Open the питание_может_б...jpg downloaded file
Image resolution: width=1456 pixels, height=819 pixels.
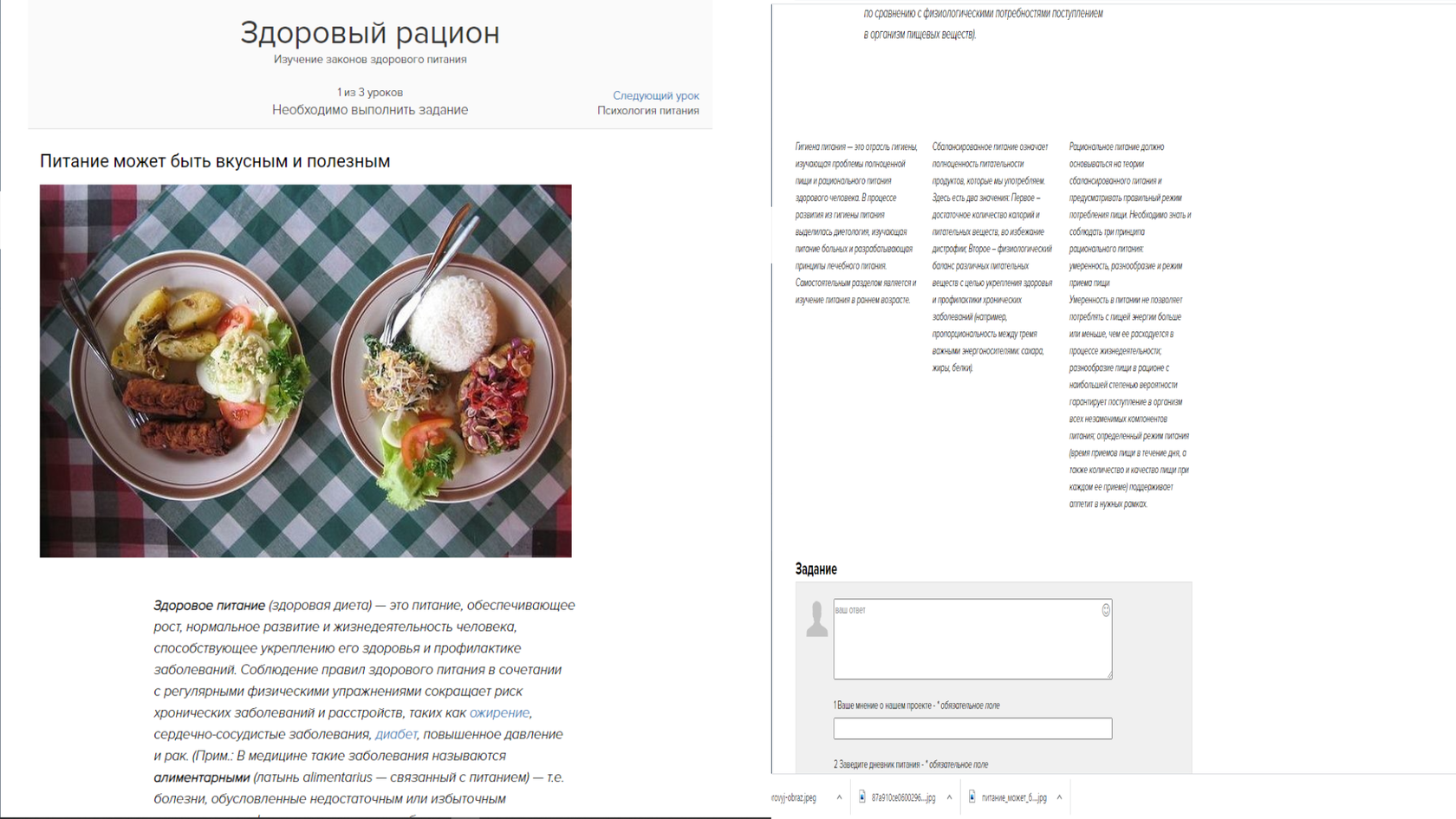[1014, 797]
